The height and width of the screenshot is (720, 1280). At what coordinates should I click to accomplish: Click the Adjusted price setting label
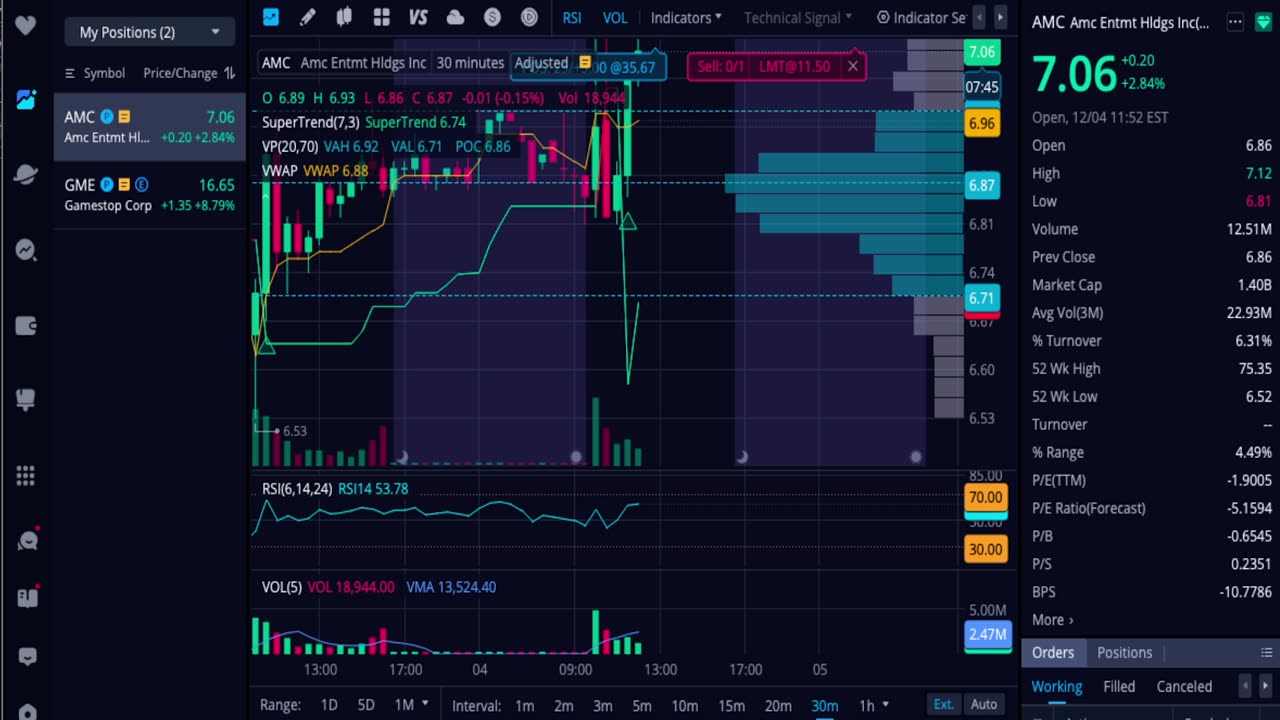point(541,62)
